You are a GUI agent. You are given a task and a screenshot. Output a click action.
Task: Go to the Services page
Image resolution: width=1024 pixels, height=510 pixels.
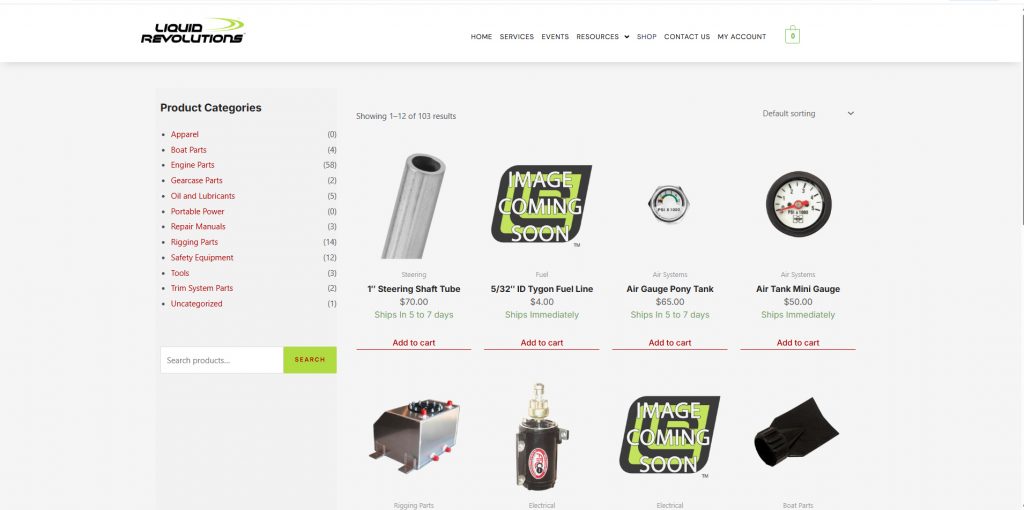[x=517, y=37]
